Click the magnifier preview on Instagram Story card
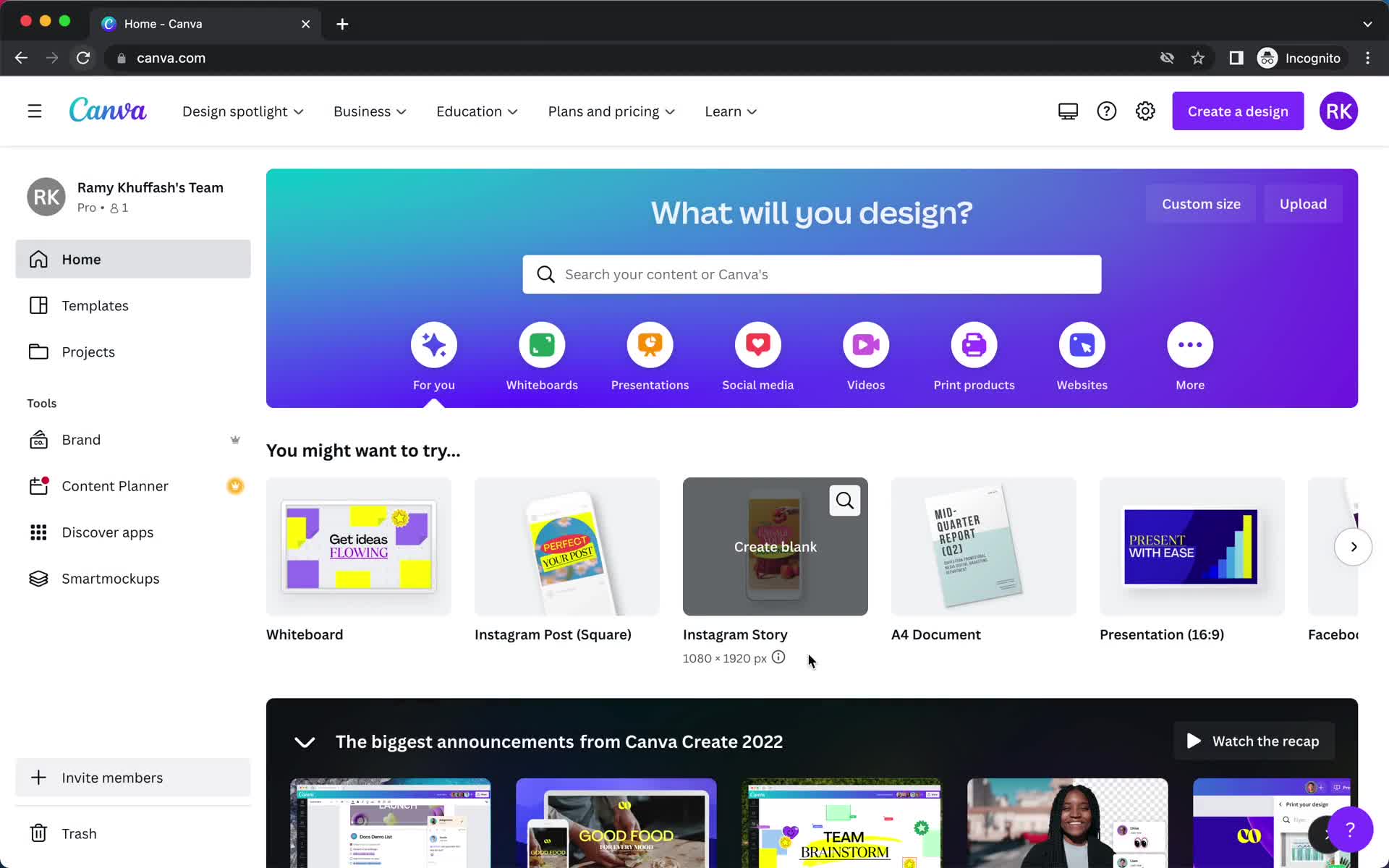 (x=845, y=501)
